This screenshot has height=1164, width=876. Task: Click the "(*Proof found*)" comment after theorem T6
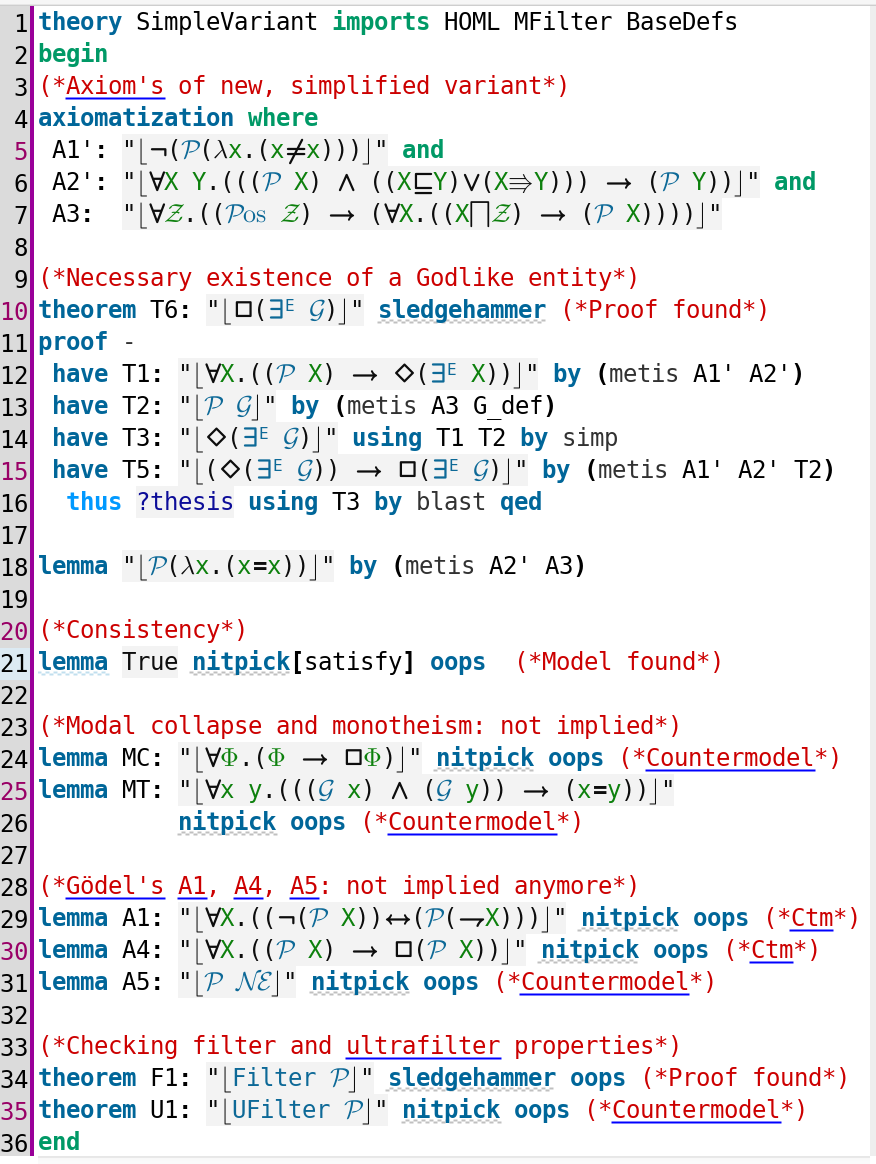(x=664, y=310)
